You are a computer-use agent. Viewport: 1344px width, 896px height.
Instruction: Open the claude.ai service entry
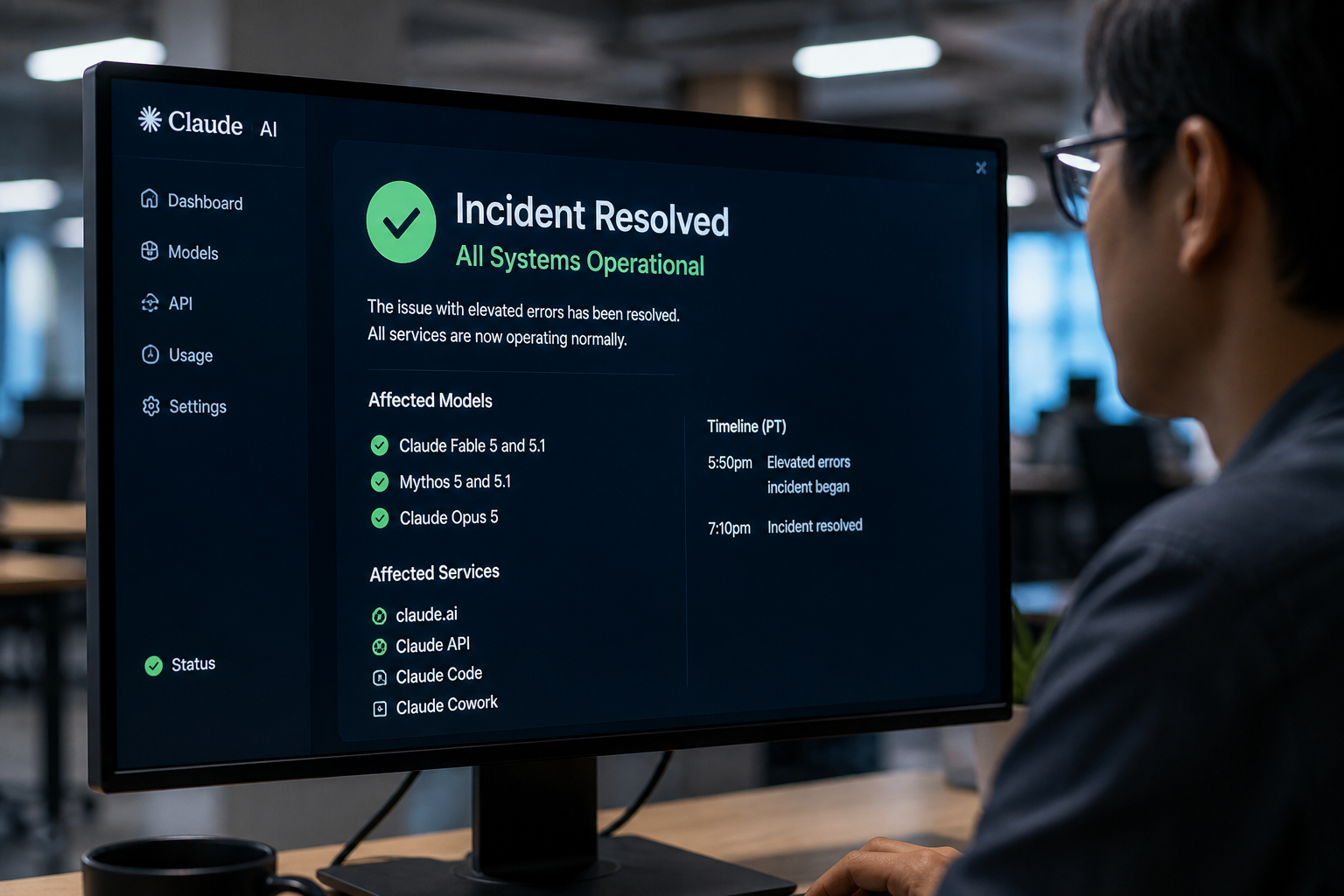pos(415,615)
